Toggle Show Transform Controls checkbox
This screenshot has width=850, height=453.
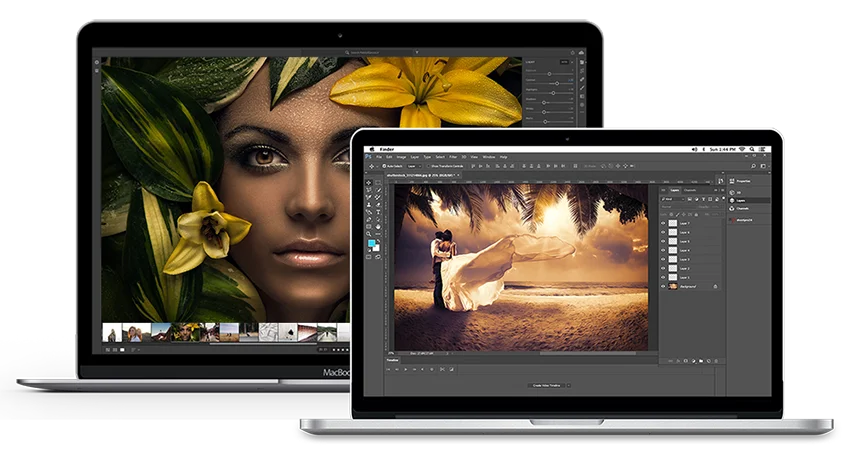coord(428,166)
